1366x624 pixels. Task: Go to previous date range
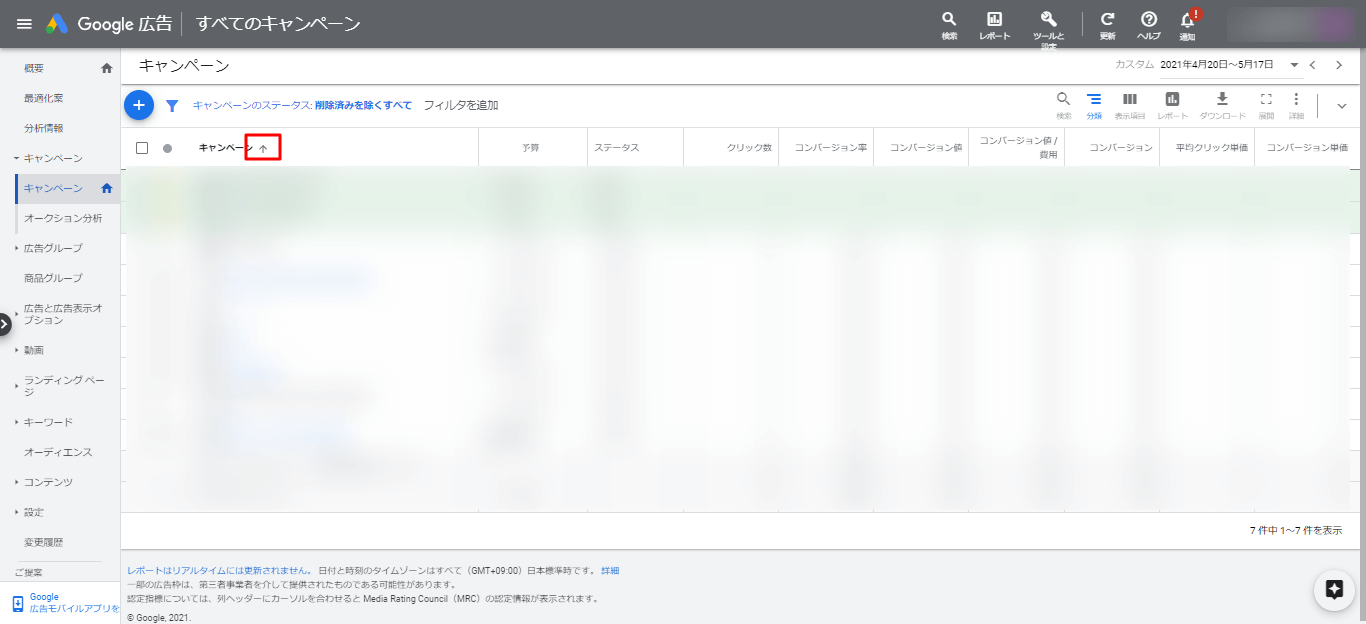point(1313,65)
